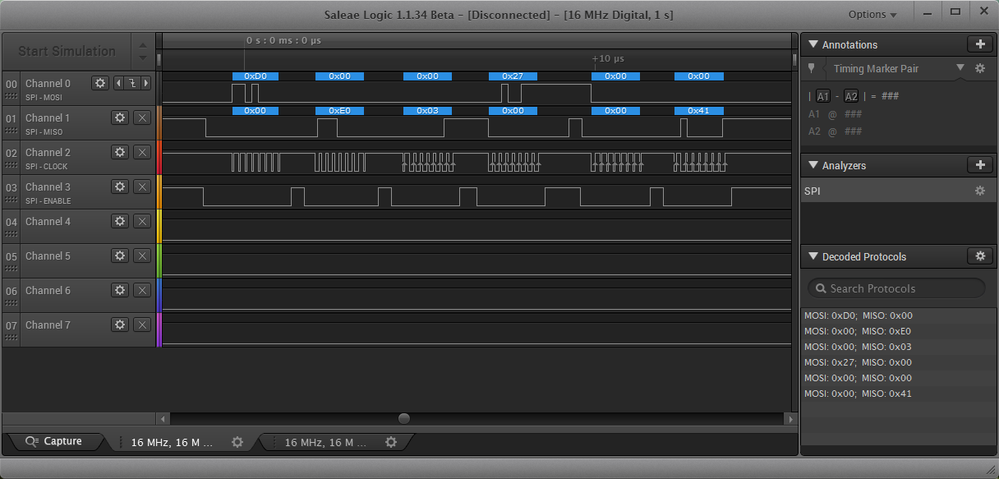Click the Search Protocols field
The image size is (999, 479).
[896, 288]
